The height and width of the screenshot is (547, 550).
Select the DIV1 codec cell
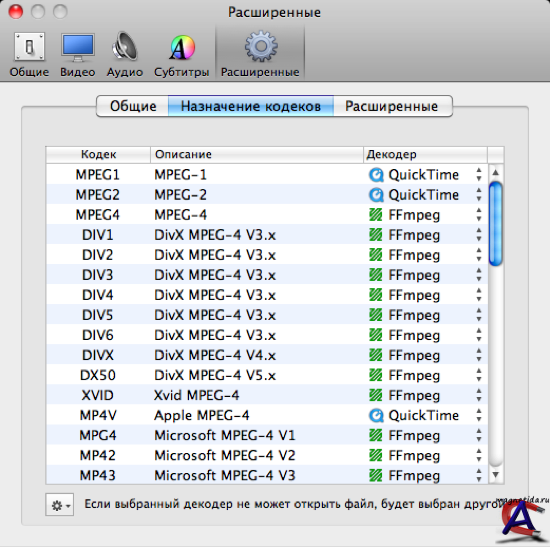click(98, 235)
